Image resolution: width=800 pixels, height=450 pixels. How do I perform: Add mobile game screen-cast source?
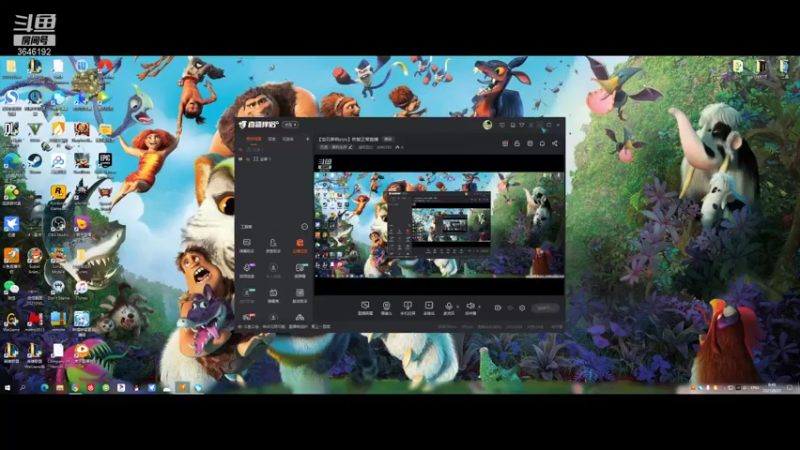(407, 308)
